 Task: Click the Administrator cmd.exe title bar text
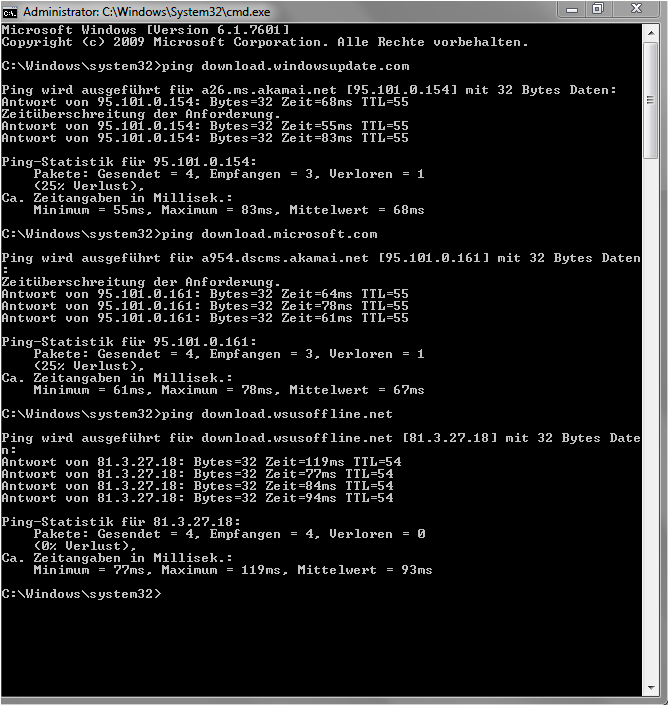[147, 12]
